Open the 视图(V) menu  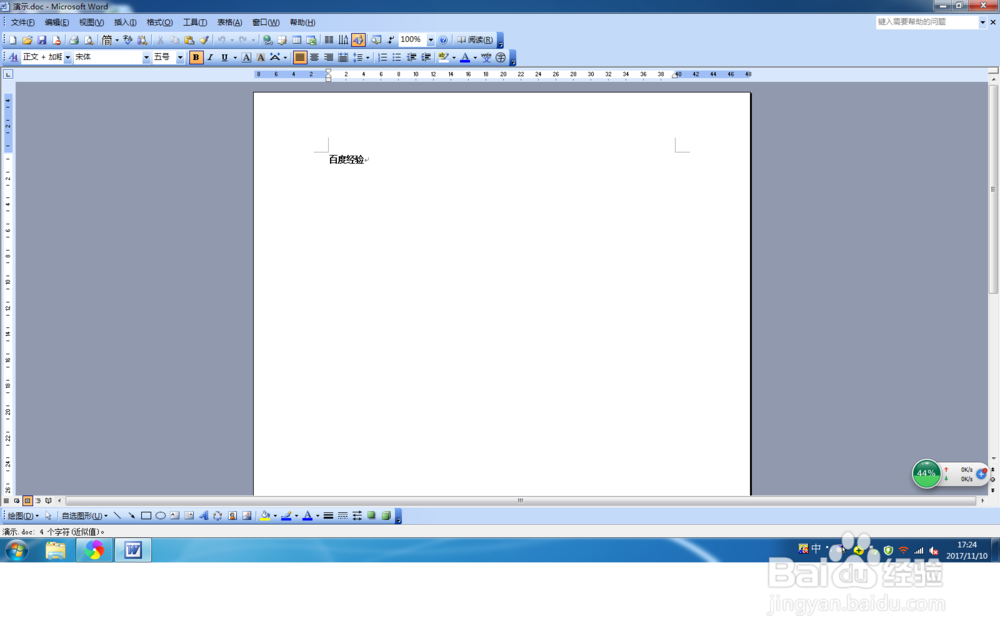coord(91,22)
